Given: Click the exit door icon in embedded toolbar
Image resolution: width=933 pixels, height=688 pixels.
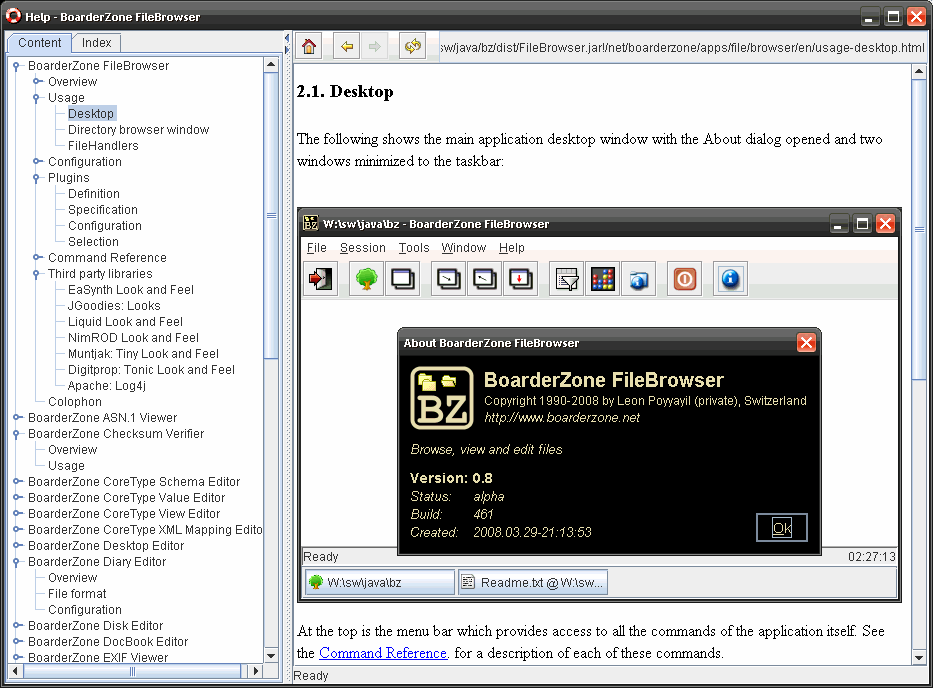Looking at the screenshot, I should 321,279.
